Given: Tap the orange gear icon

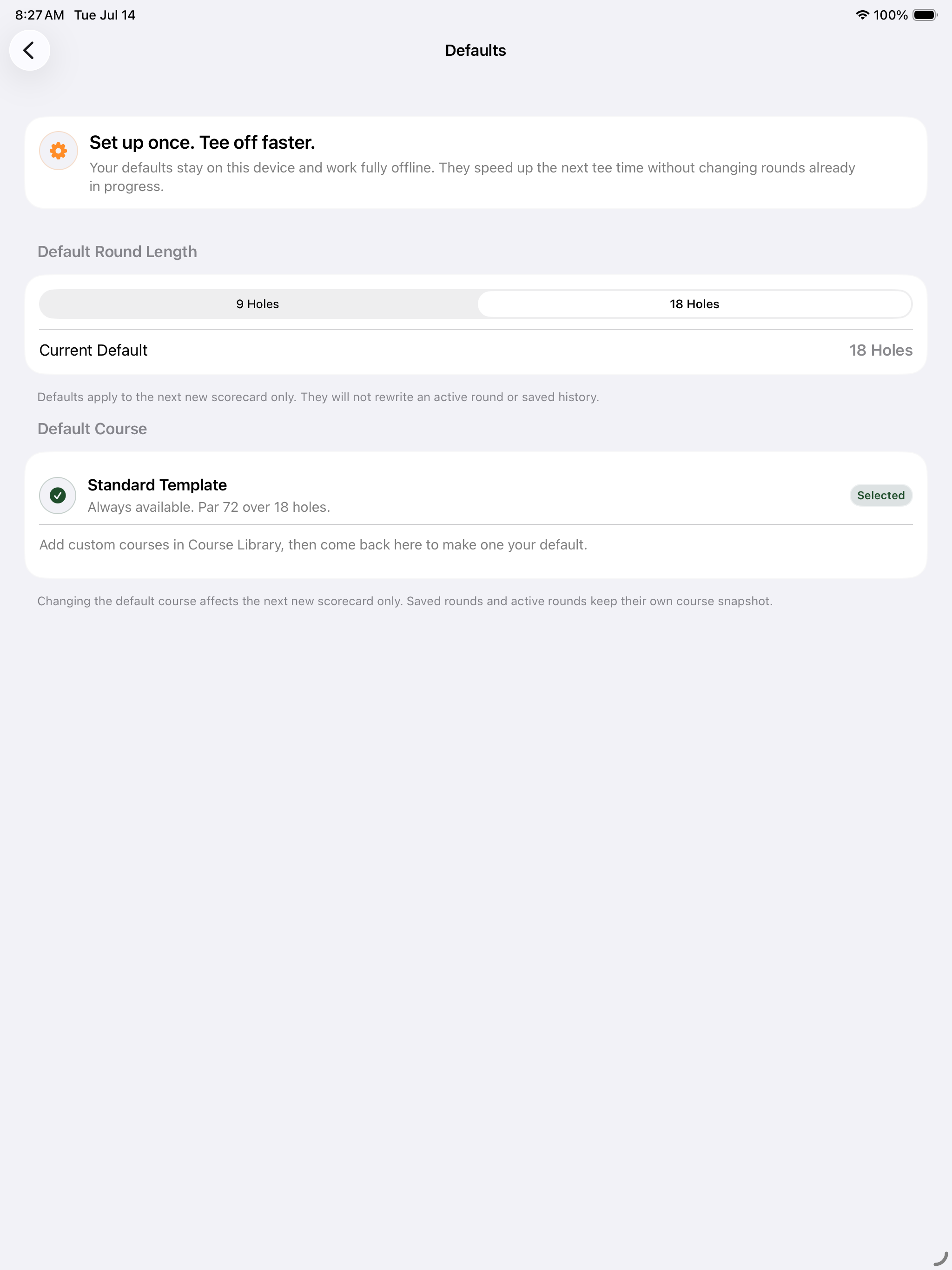Looking at the screenshot, I should pos(58,151).
